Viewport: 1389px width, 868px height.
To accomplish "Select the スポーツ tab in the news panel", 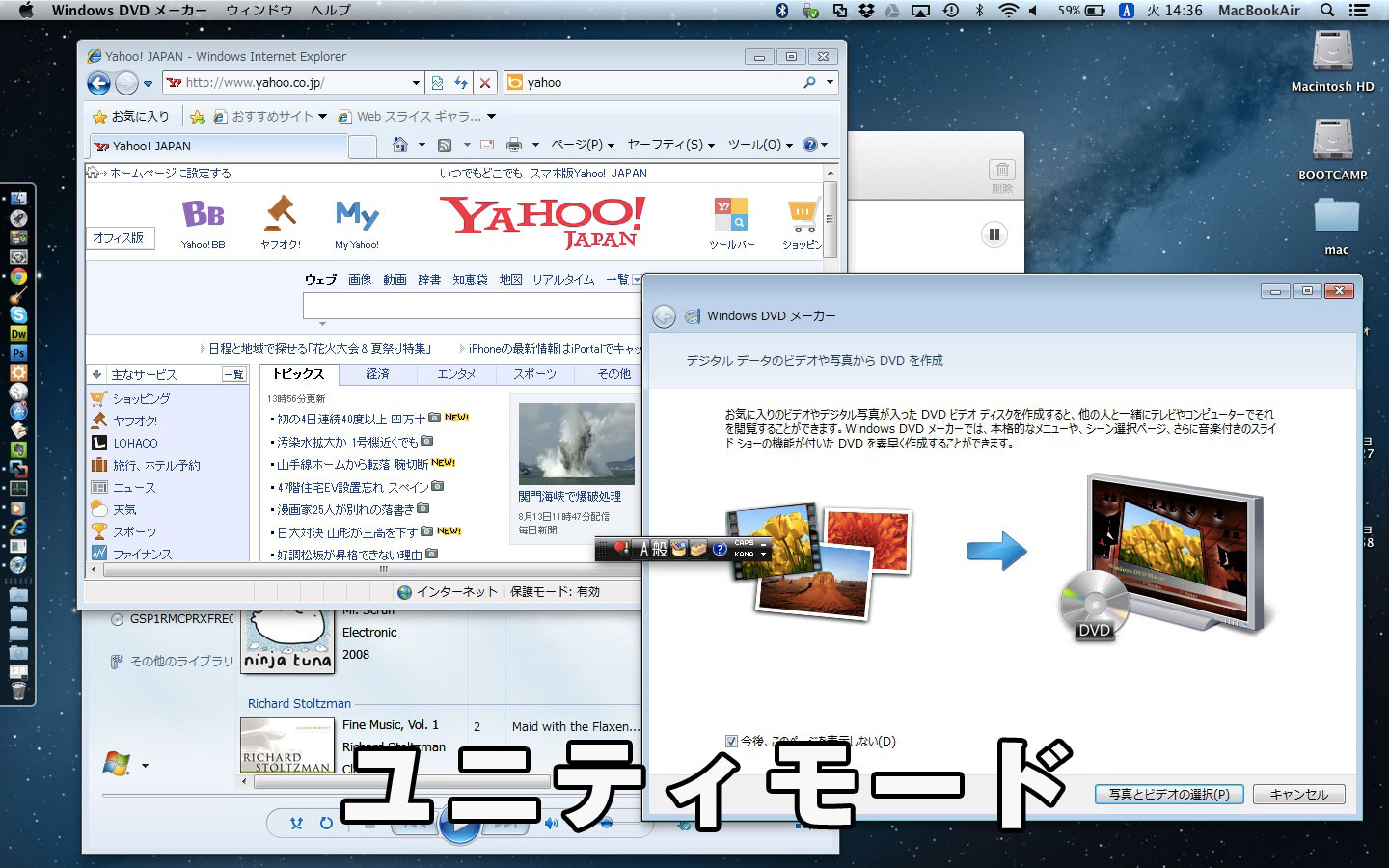I will (x=534, y=374).
